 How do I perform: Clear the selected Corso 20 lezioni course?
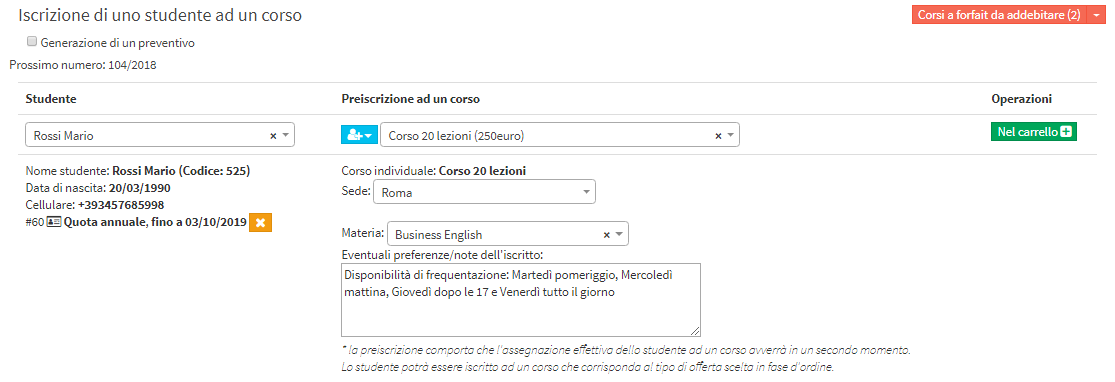[x=718, y=136]
